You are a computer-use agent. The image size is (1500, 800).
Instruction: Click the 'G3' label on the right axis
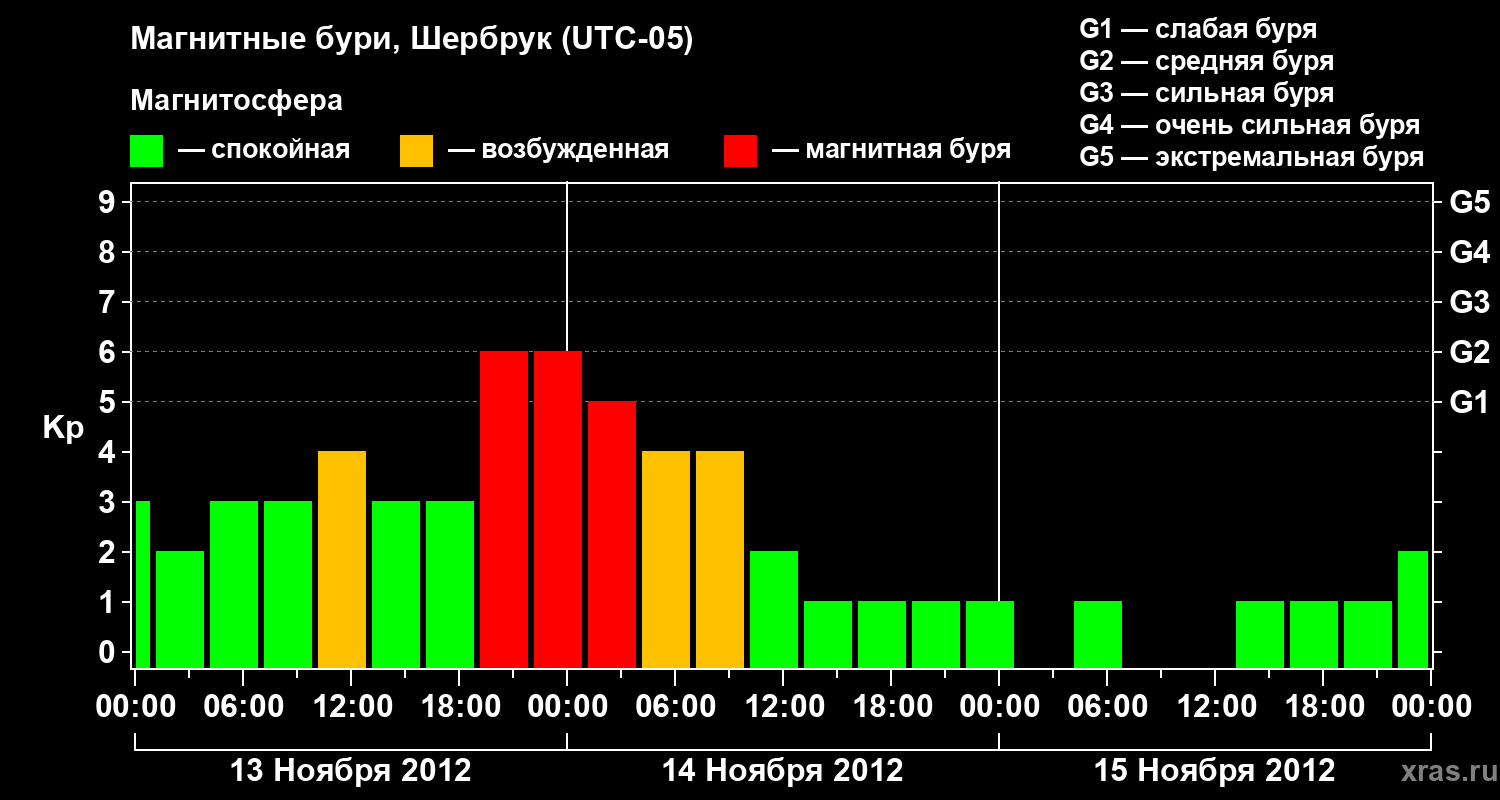tap(1469, 302)
